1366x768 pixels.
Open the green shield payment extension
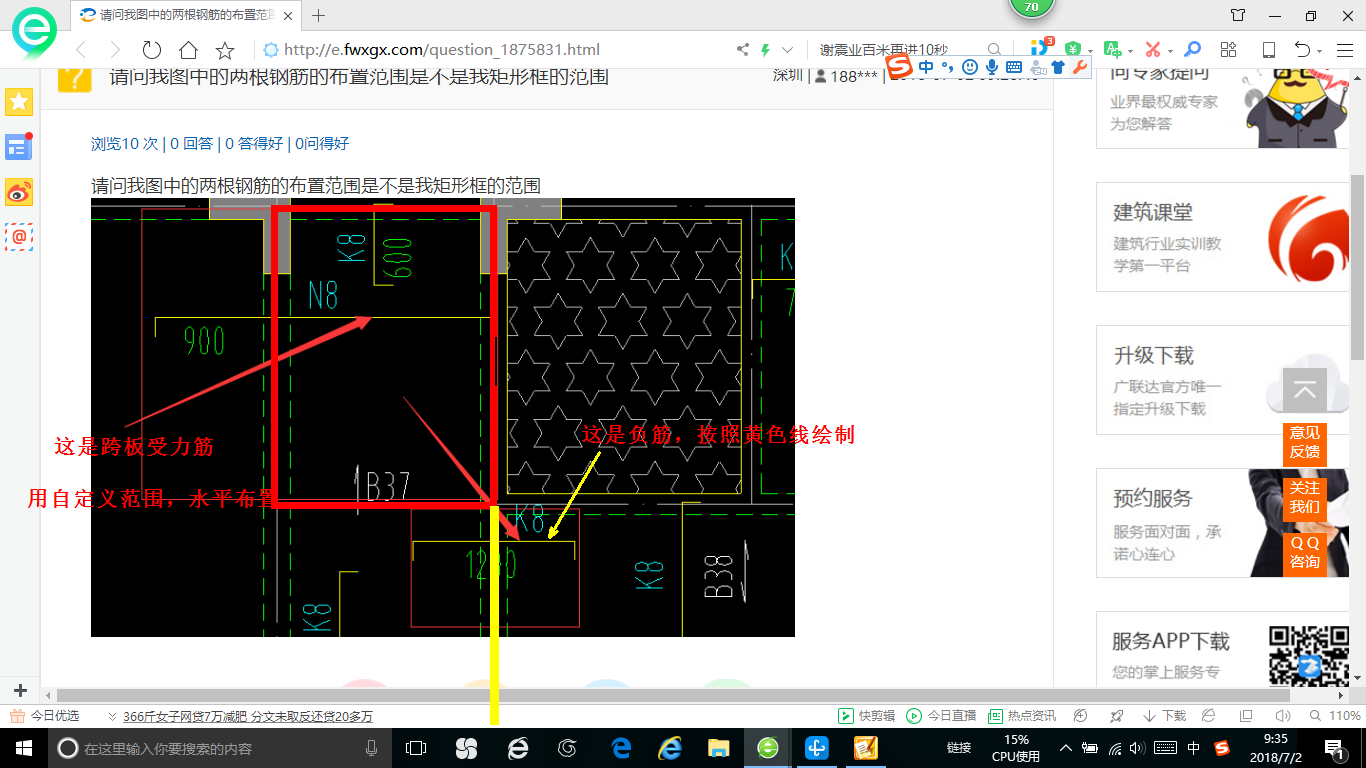1072,49
